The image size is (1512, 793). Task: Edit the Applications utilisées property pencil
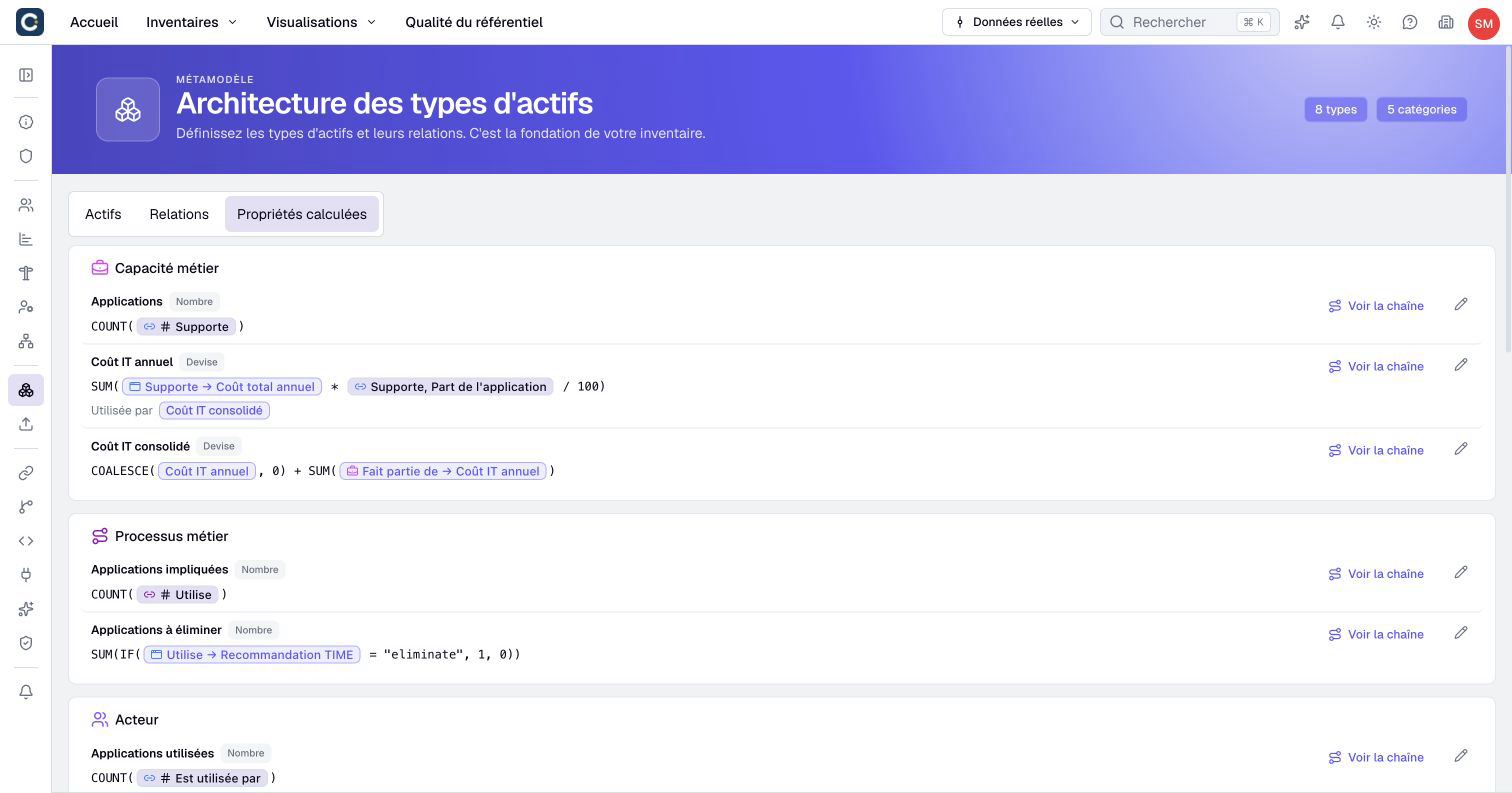[1461, 756]
